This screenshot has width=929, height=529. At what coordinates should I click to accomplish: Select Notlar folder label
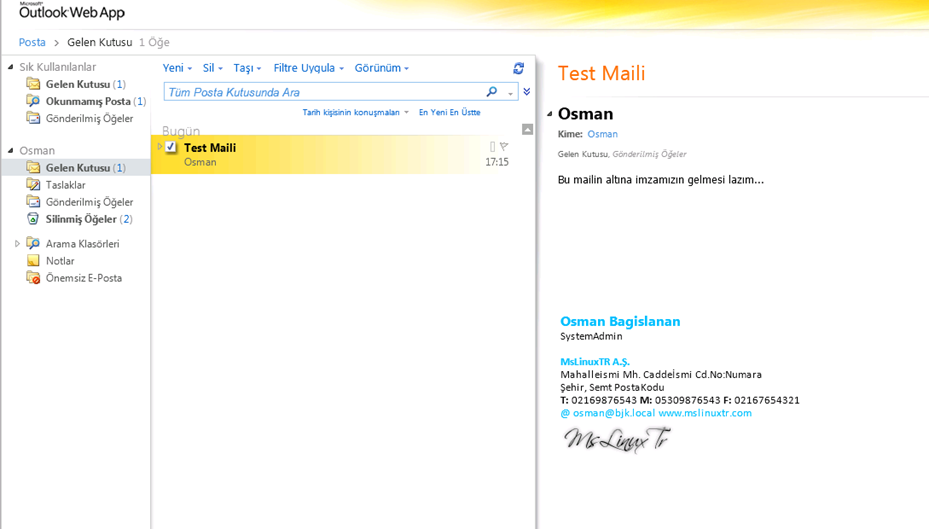click(x=60, y=261)
